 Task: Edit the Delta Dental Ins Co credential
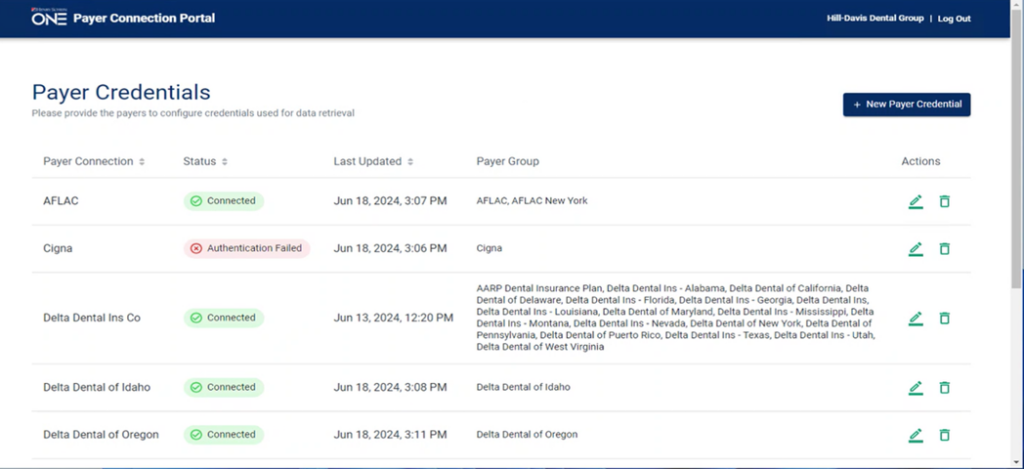915,318
